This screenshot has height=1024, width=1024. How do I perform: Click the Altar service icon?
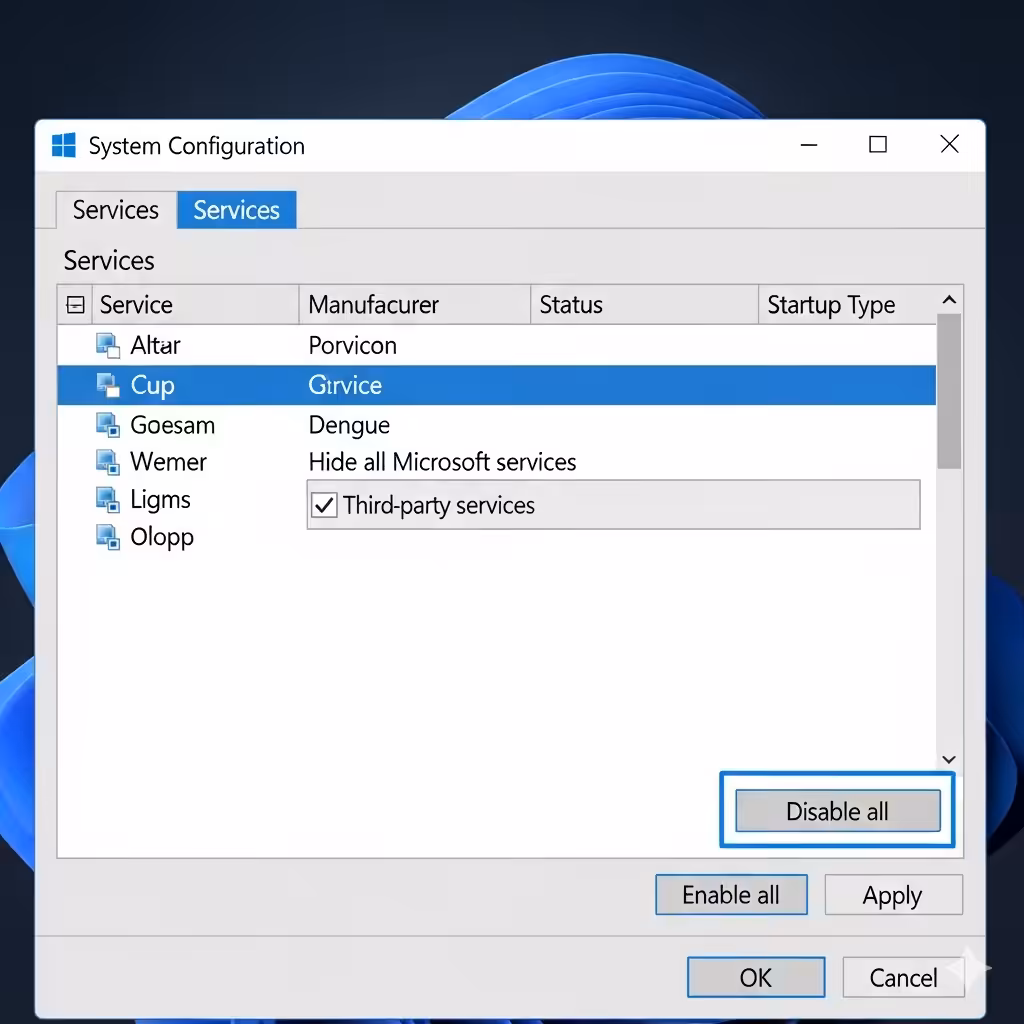click(108, 345)
